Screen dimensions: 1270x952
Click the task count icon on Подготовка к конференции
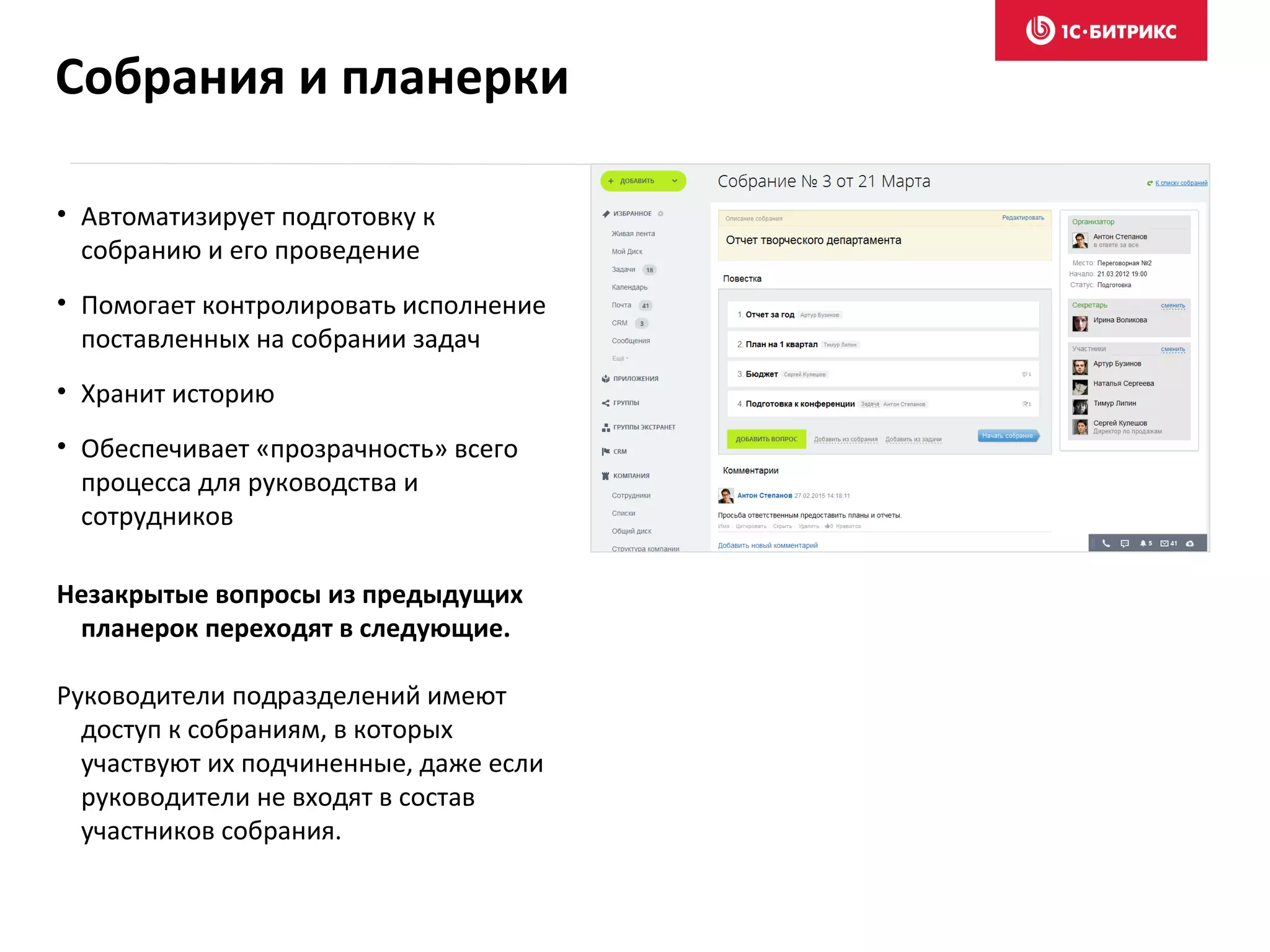(1026, 404)
